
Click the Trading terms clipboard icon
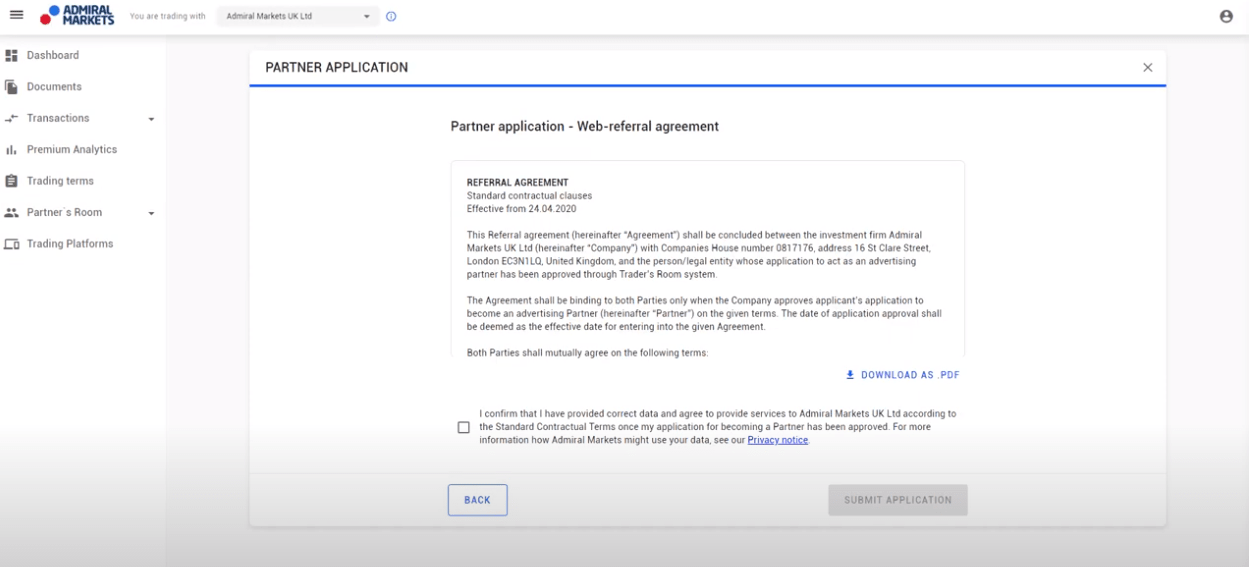[12, 181]
